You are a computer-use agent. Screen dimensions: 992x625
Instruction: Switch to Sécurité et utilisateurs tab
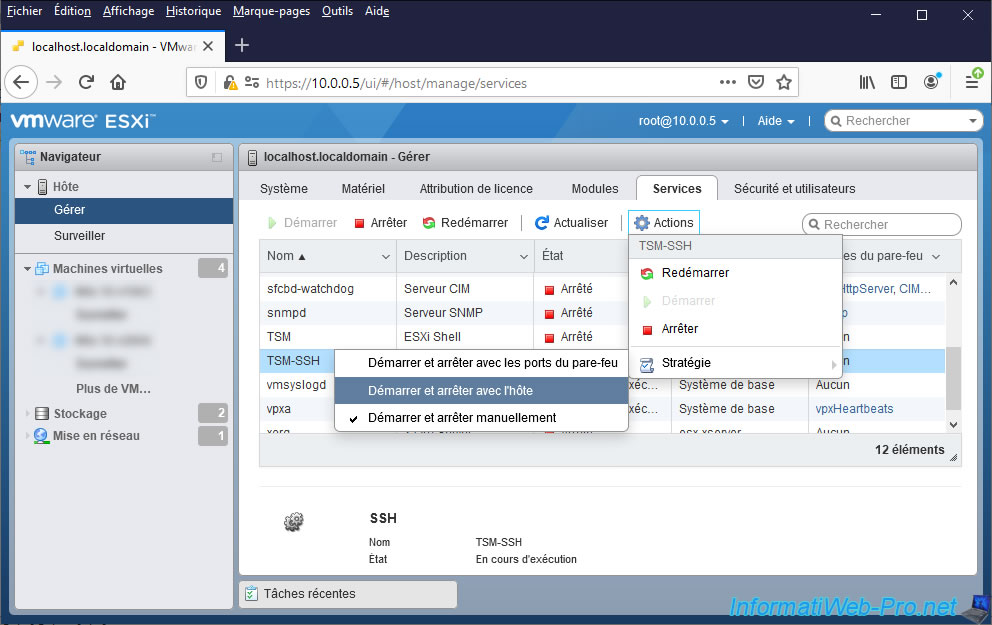tap(795, 189)
